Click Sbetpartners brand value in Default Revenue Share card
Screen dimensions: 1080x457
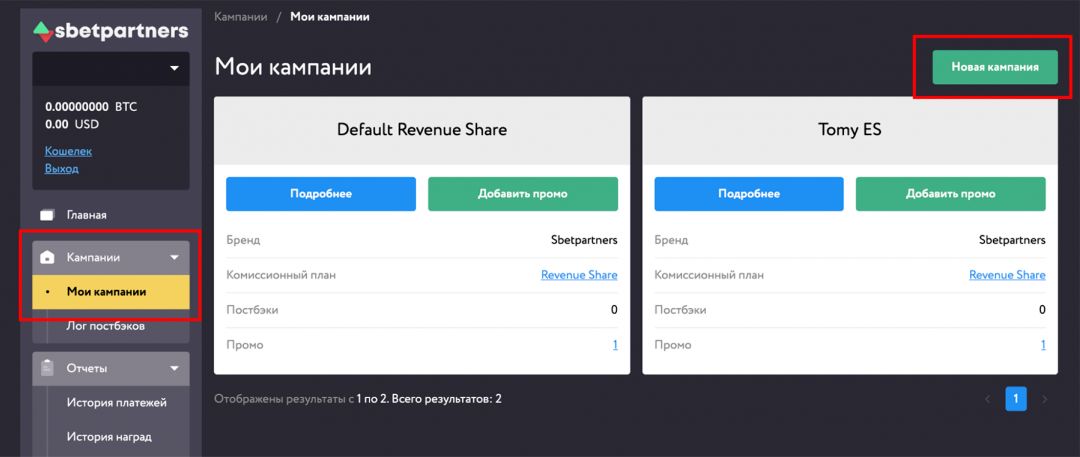tap(584, 240)
